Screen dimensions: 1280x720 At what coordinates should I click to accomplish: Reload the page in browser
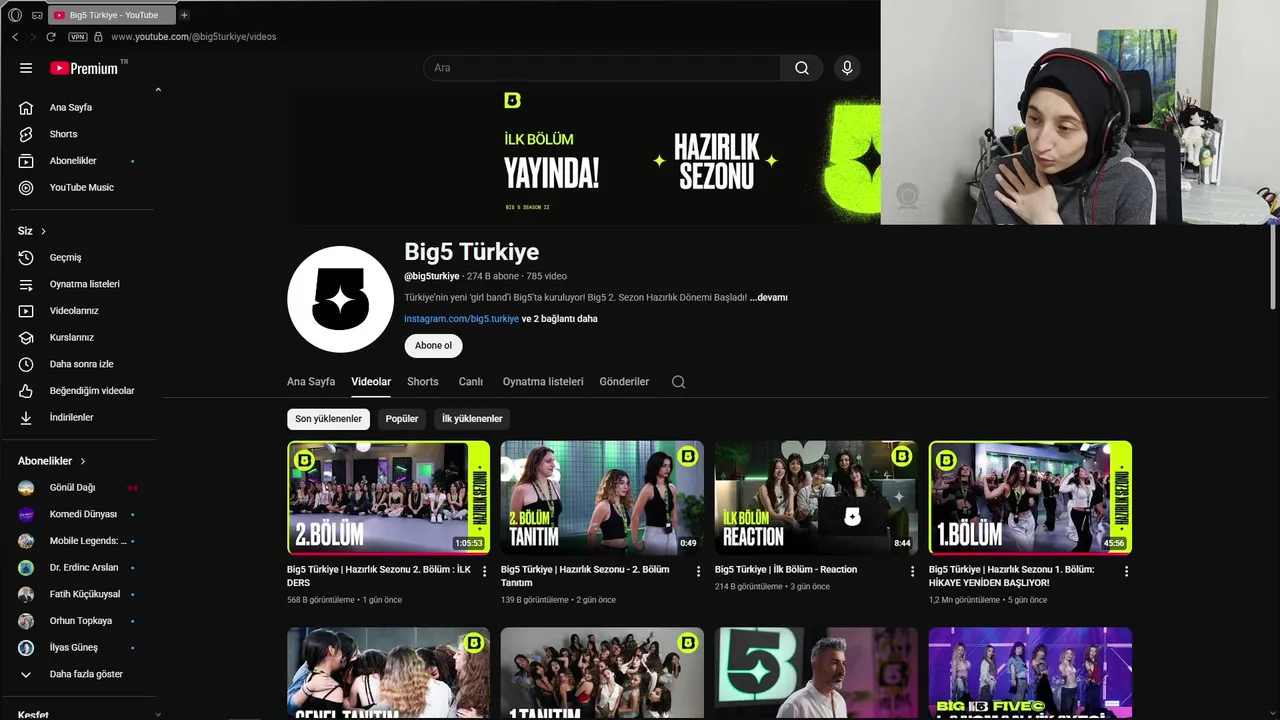pyautogui.click(x=51, y=37)
